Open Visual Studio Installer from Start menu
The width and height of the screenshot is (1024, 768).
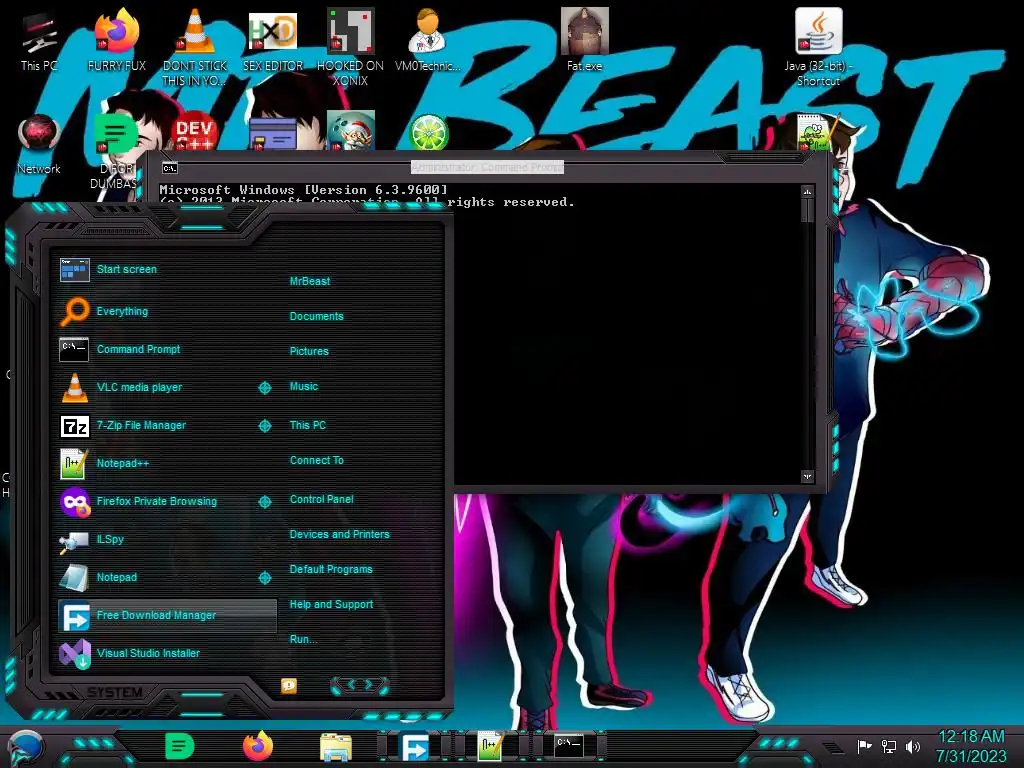(x=167, y=653)
